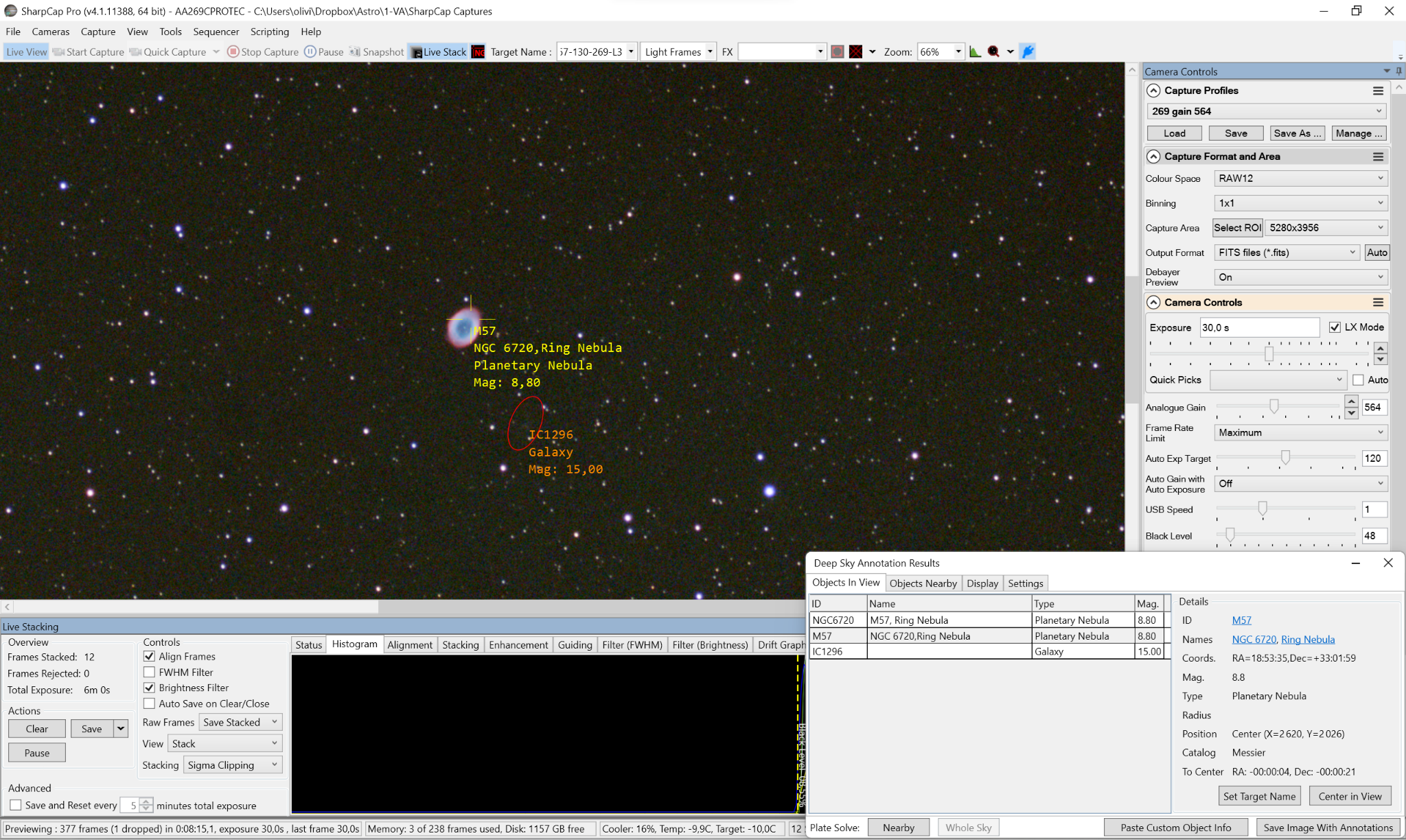Click the Quick Capture icon
This screenshot has width=1406, height=840.
point(135,51)
